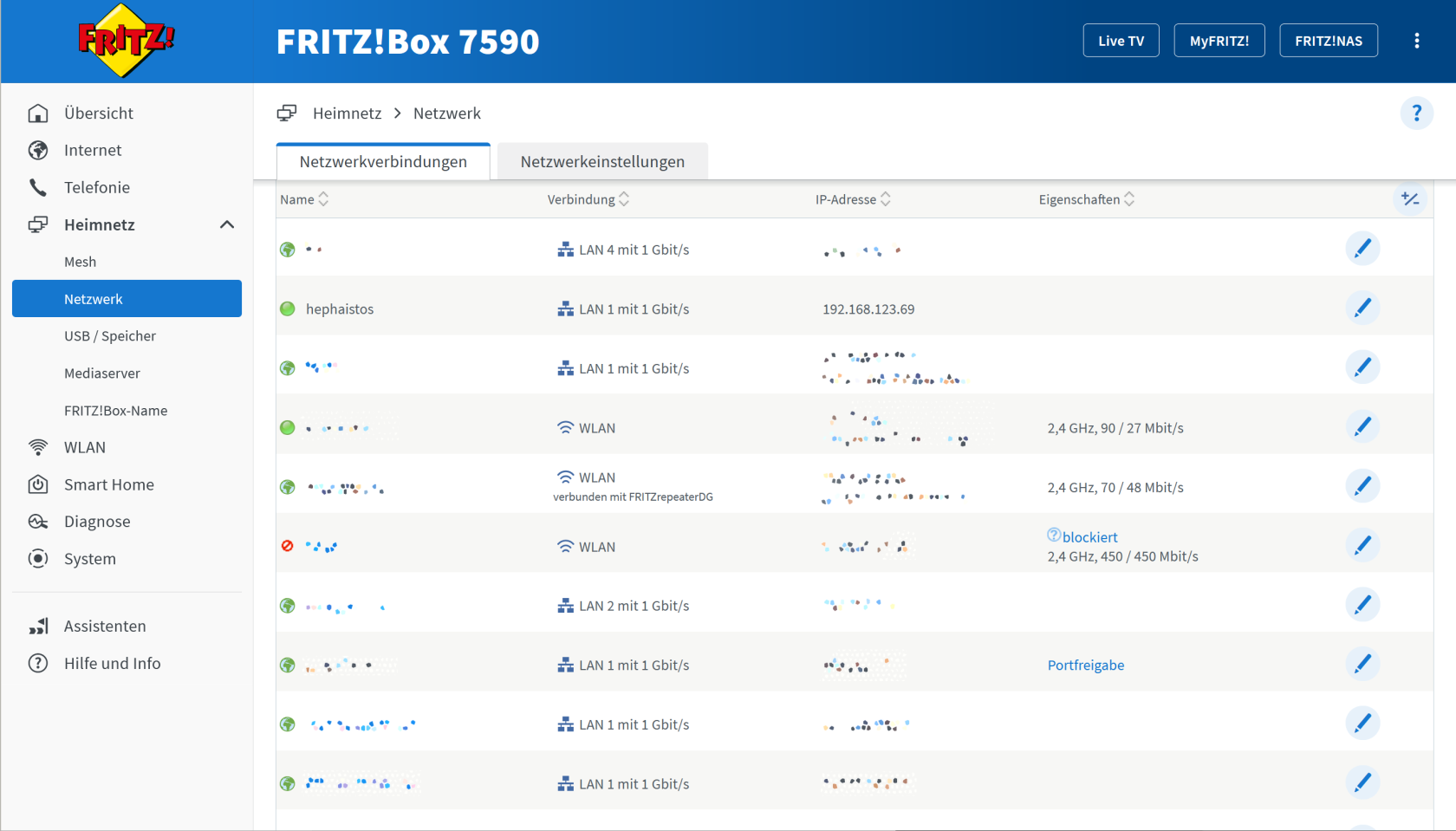Click the FRITZ! logo
This screenshot has width=1456, height=831.
pyautogui.click(x=126, y=41)
